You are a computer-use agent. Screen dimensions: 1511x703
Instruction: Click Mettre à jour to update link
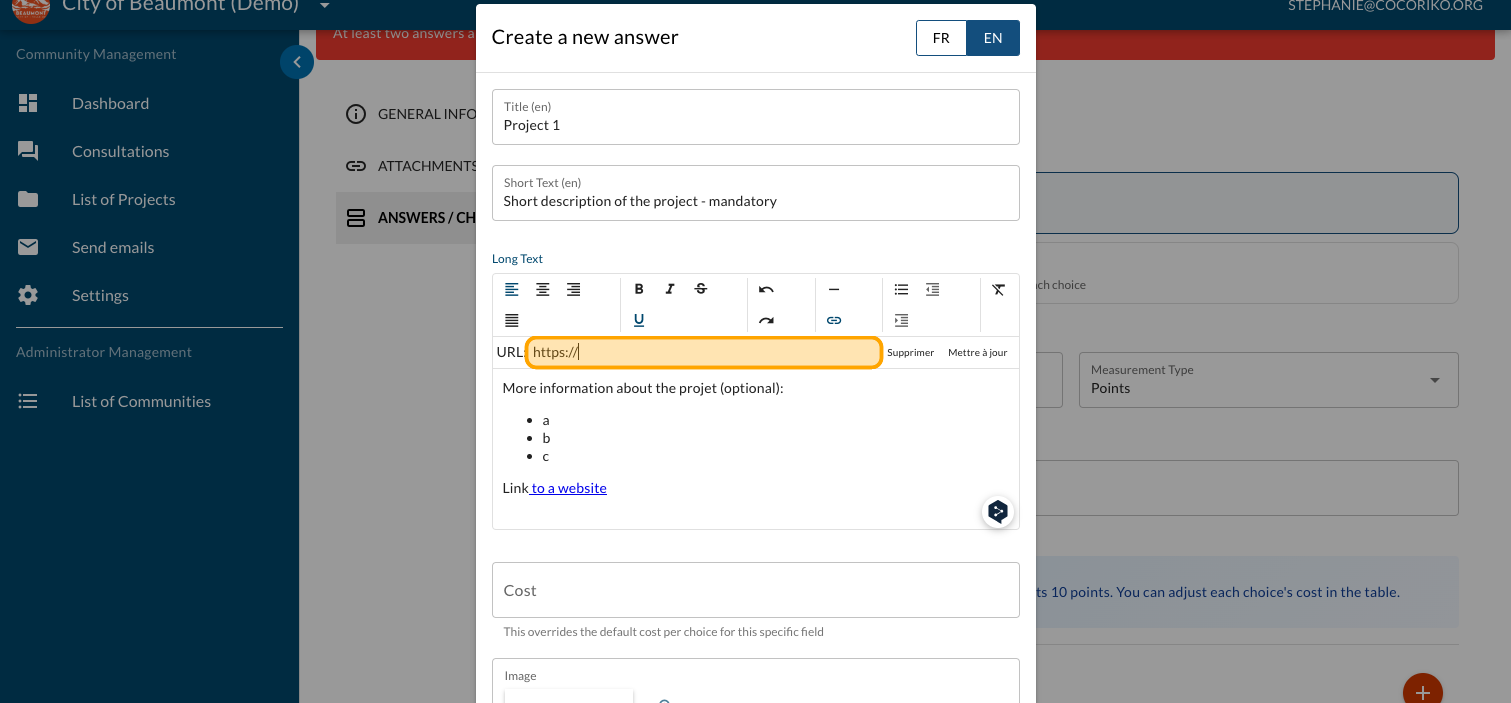coord(977,353)
